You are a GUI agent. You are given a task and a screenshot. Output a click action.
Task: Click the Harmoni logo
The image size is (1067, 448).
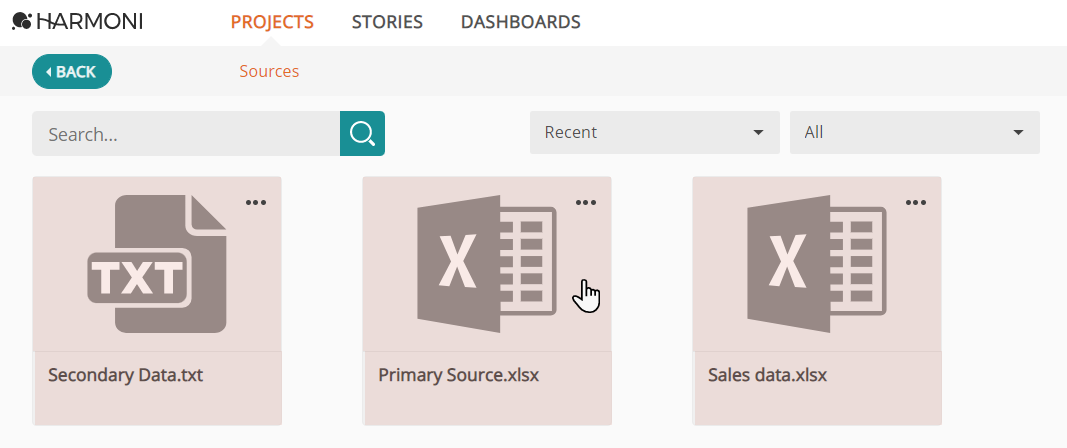pyautogui.click(x=77, y=22)
